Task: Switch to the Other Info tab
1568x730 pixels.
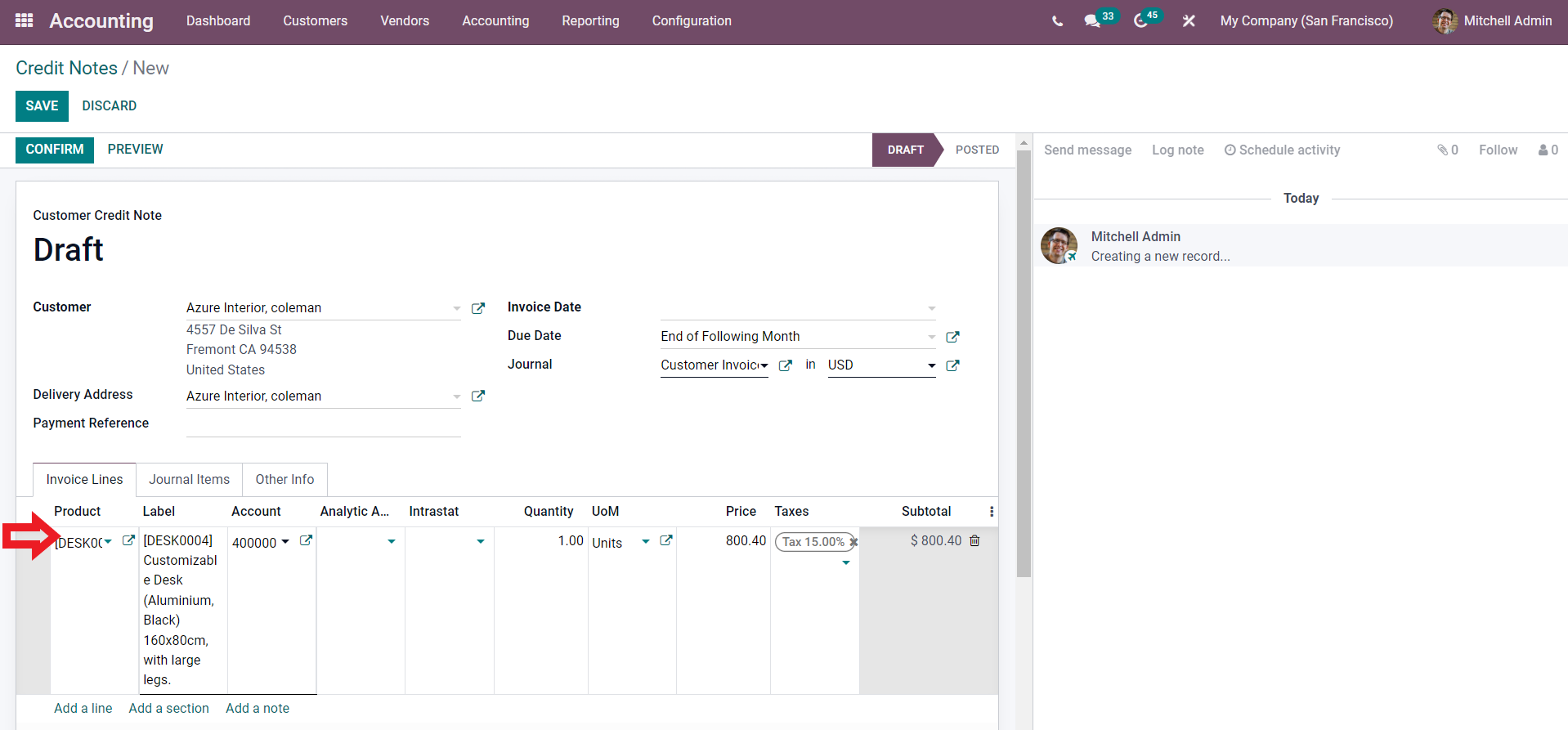Action: 284,479
